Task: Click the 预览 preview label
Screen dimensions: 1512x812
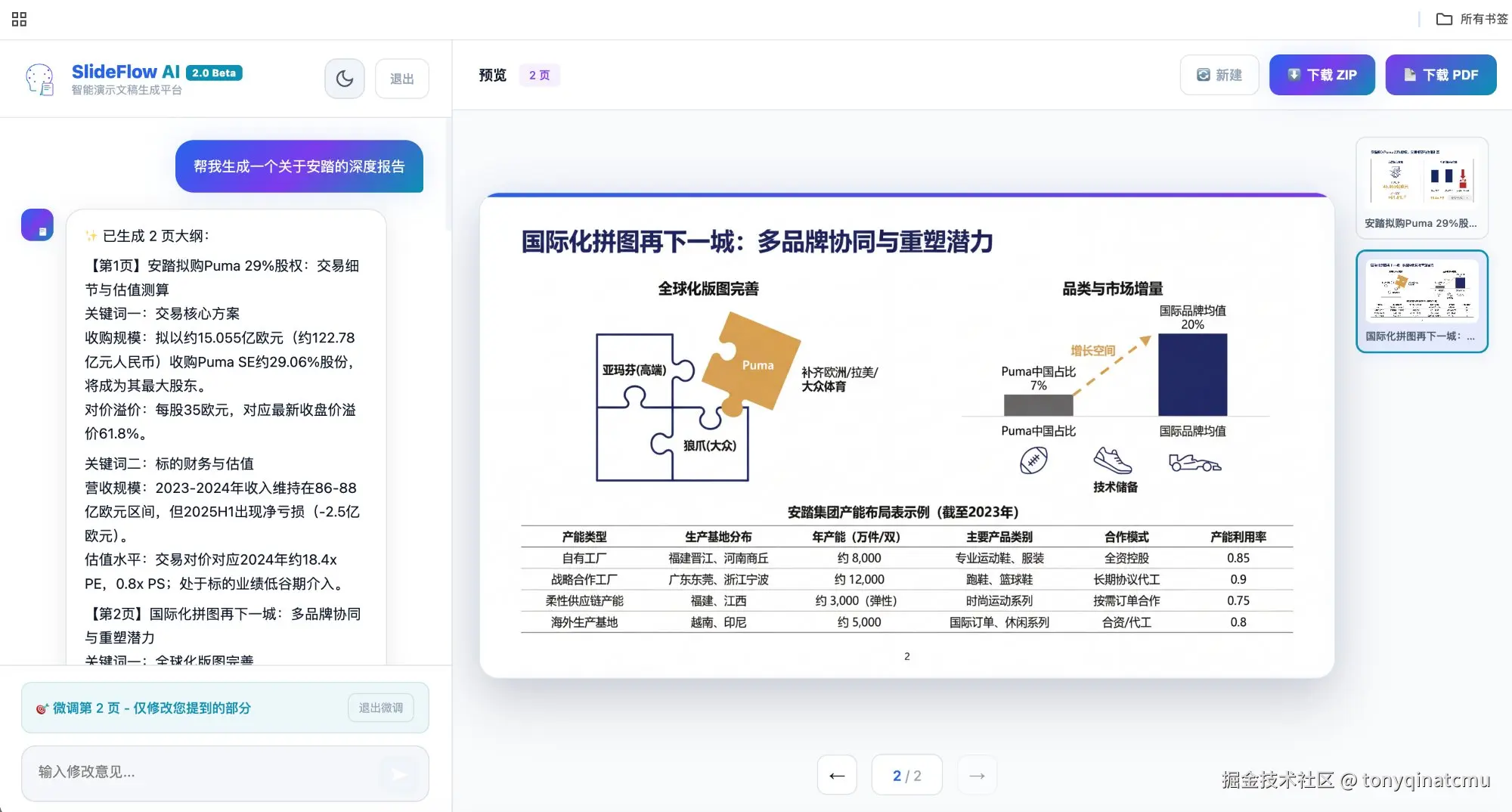Action: (x=492, y=75)
